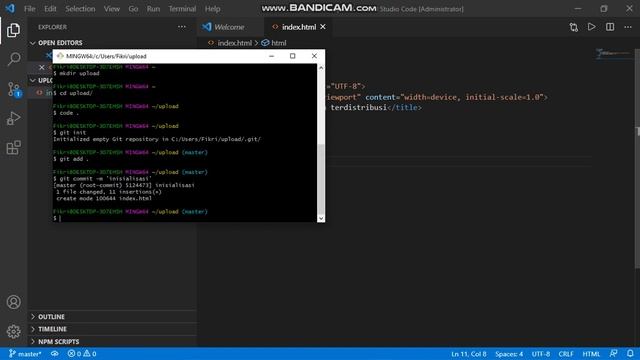Click the errors and warnings count in status bar
This screenshot has height=360, width=640.
coord(82,353)
